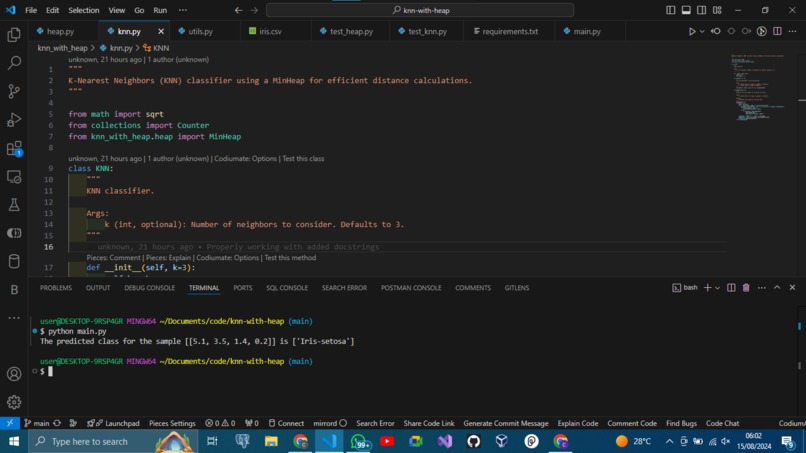Split the editor right
The image size is (806, 453).
777,31
